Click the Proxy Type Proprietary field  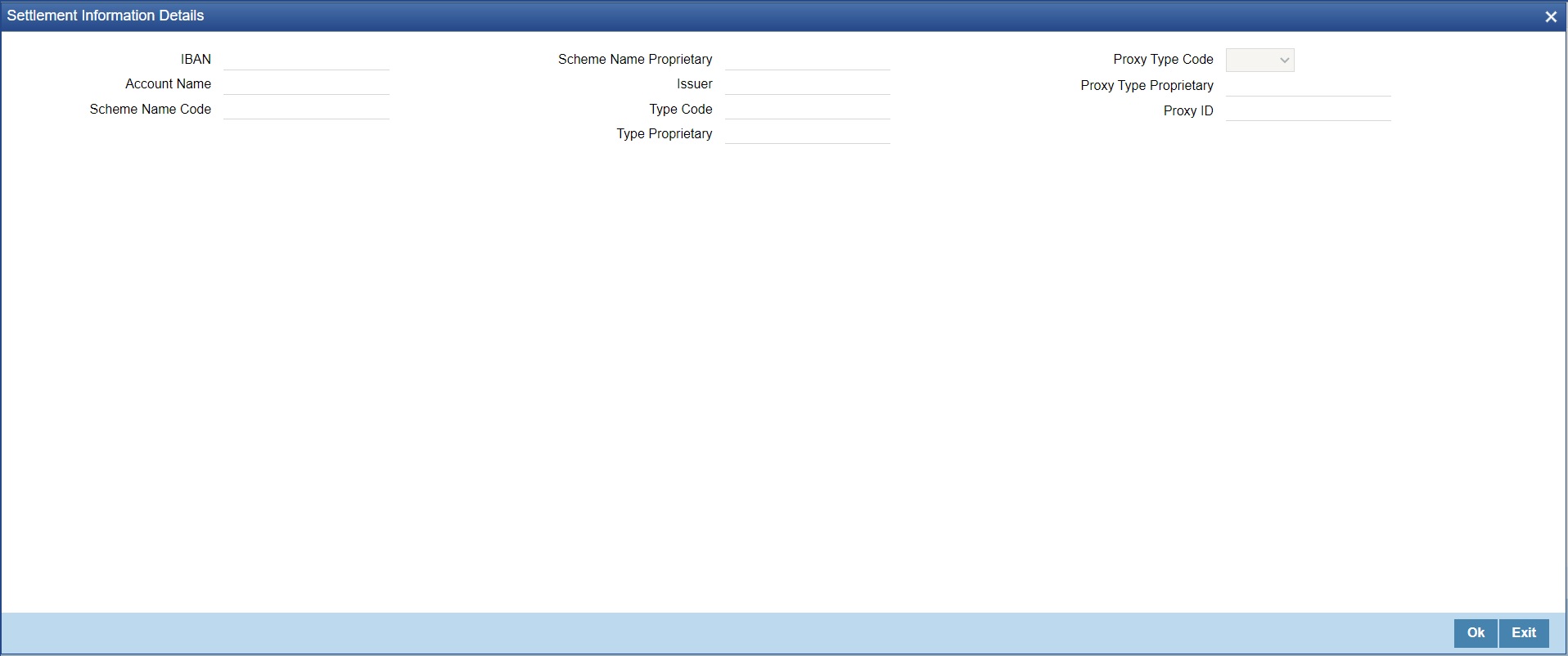1308,86
